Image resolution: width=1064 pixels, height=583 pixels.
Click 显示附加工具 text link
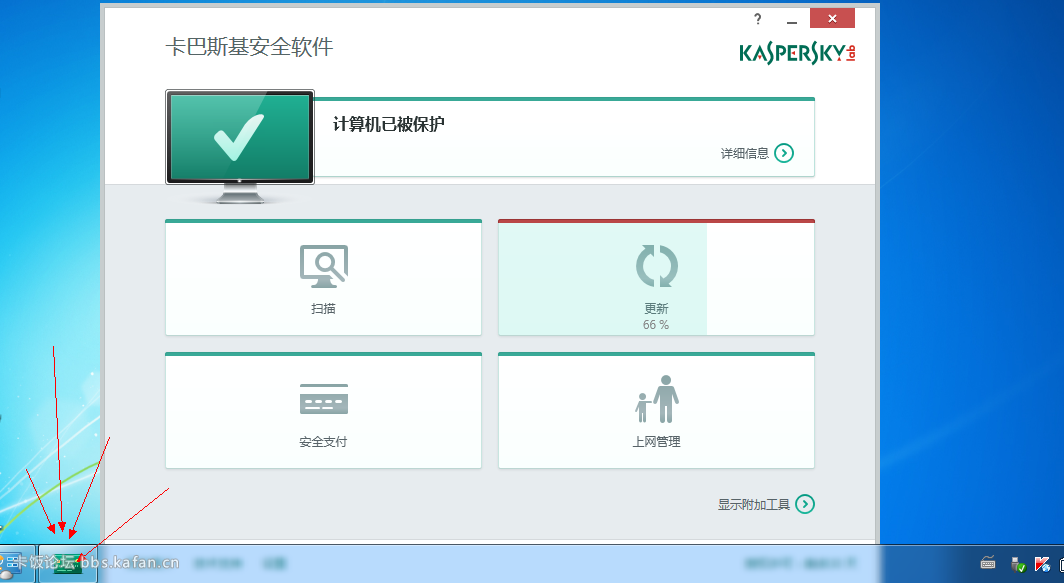click(754, 504)
